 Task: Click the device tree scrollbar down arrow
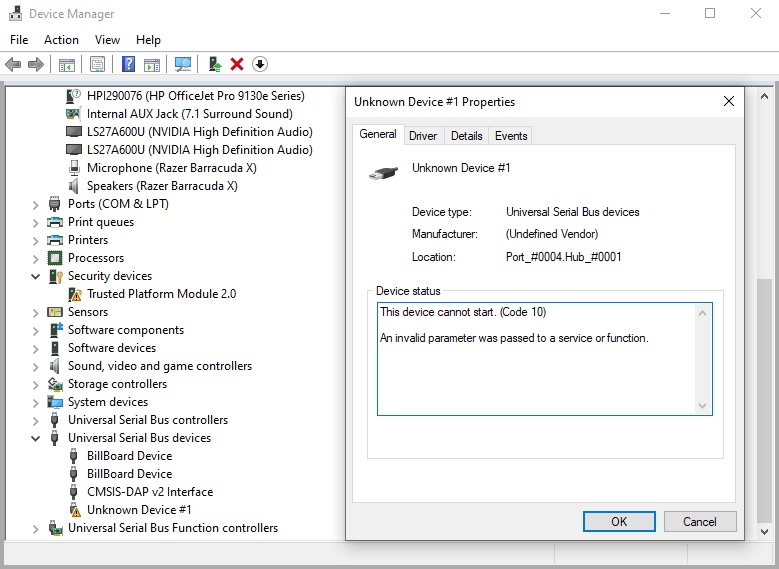pos(765,532)
